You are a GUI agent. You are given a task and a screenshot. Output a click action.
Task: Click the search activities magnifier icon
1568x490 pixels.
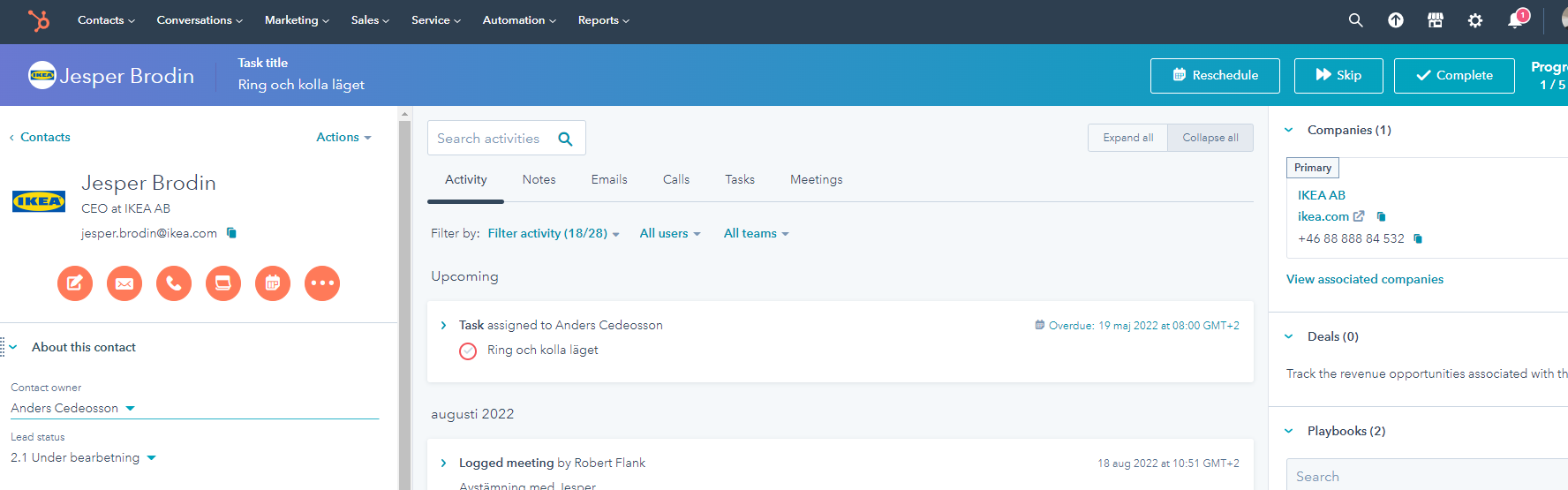click(565, 139)
